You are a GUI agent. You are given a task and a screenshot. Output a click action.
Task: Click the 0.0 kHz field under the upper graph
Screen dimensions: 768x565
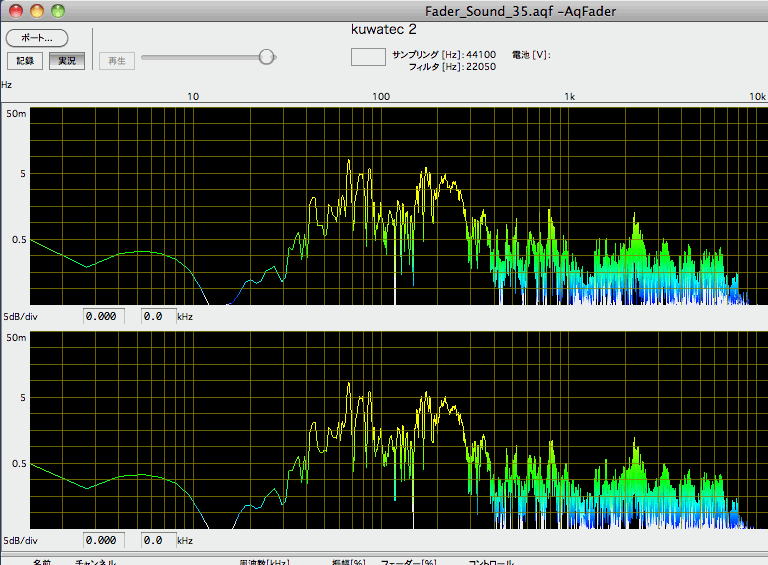(159, 316)
